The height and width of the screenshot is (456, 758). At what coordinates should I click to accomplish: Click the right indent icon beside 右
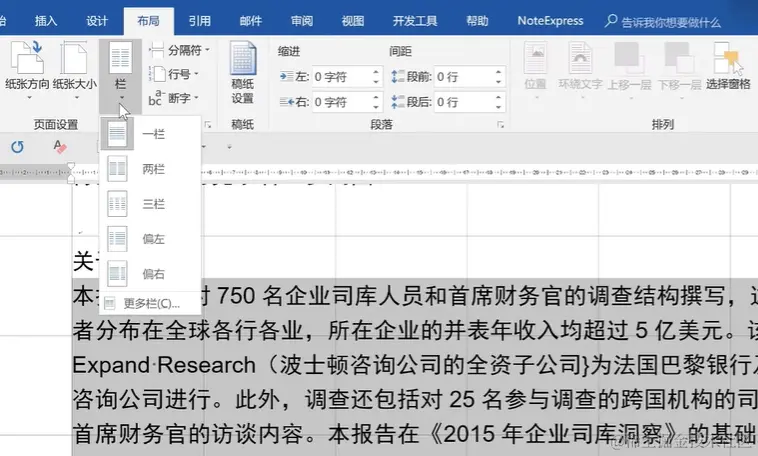pyautogui.click(x=286, y=102)
